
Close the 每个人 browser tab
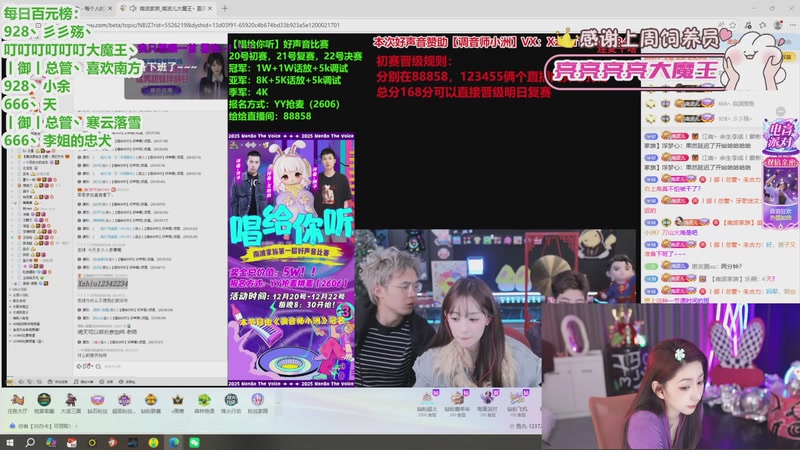110,9
